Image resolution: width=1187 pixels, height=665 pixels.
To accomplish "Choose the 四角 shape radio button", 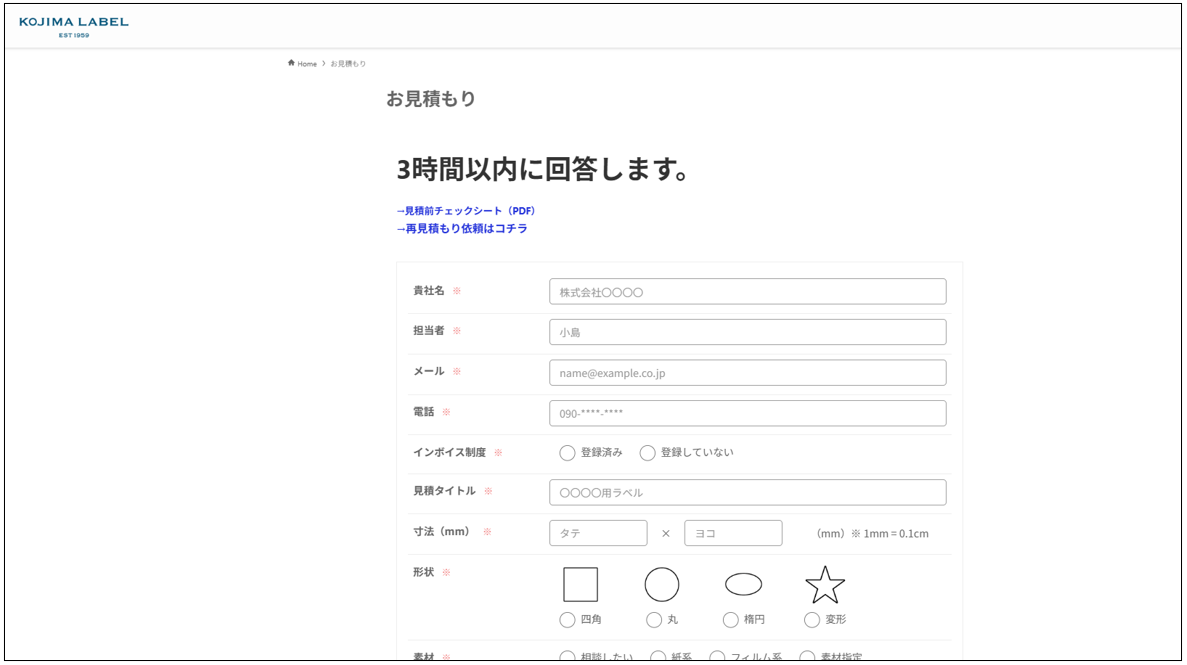I will pos(568,620).
